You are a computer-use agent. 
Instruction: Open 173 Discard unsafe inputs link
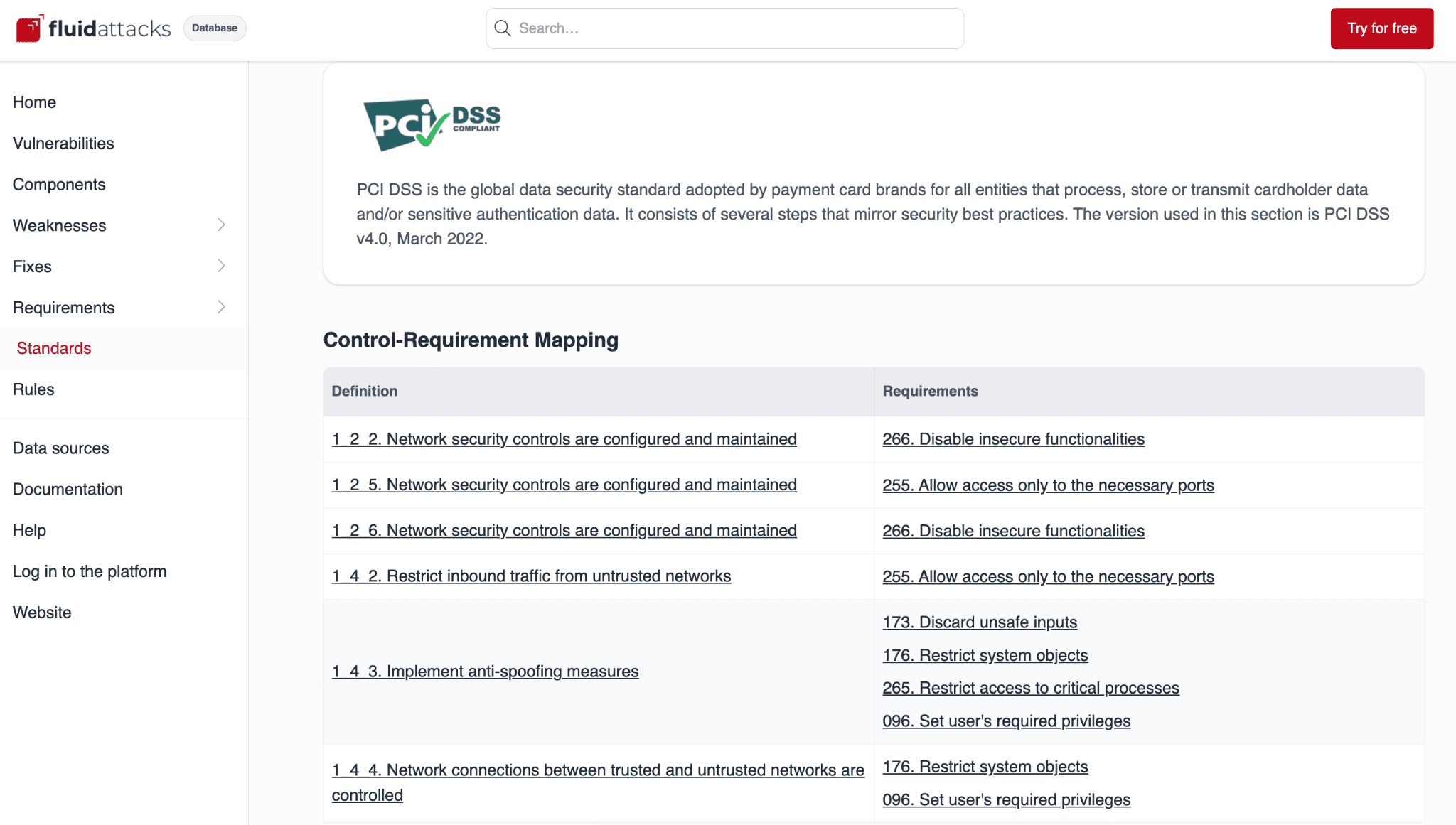[x=980, y=622]
